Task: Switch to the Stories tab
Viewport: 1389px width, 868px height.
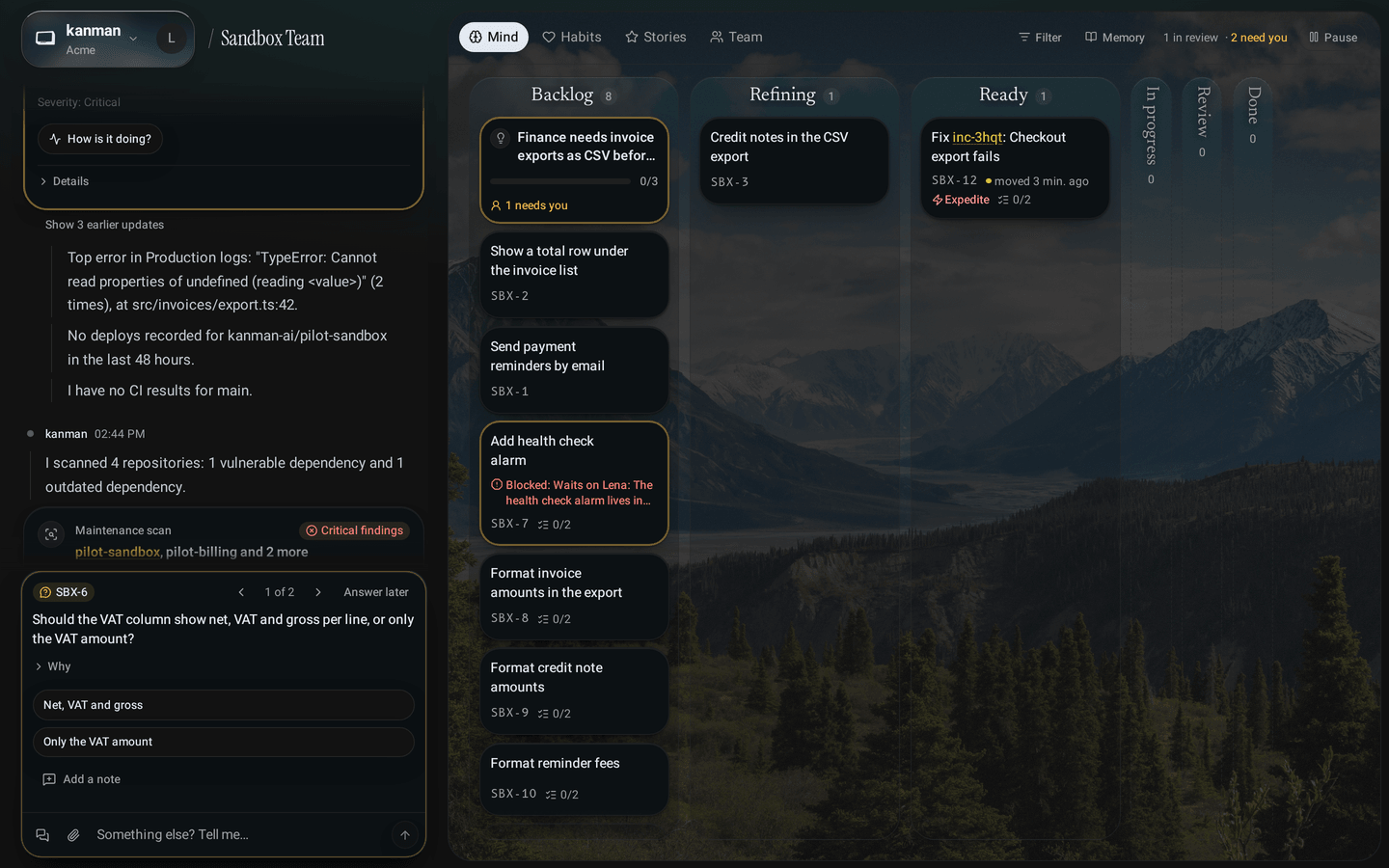Action: click(656, 37)
